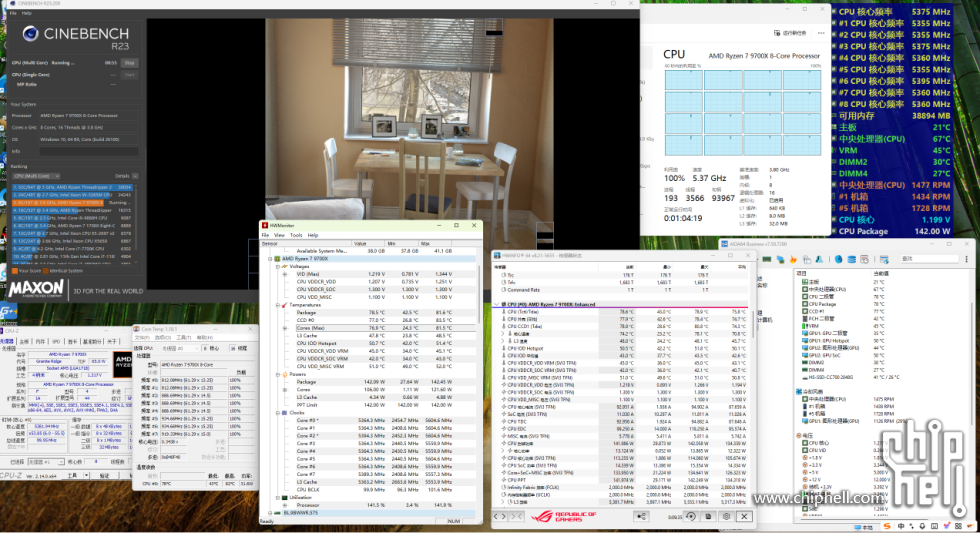Close HWiNFO sensors with the X icon
980x533 pixels.
pos(744,517)
